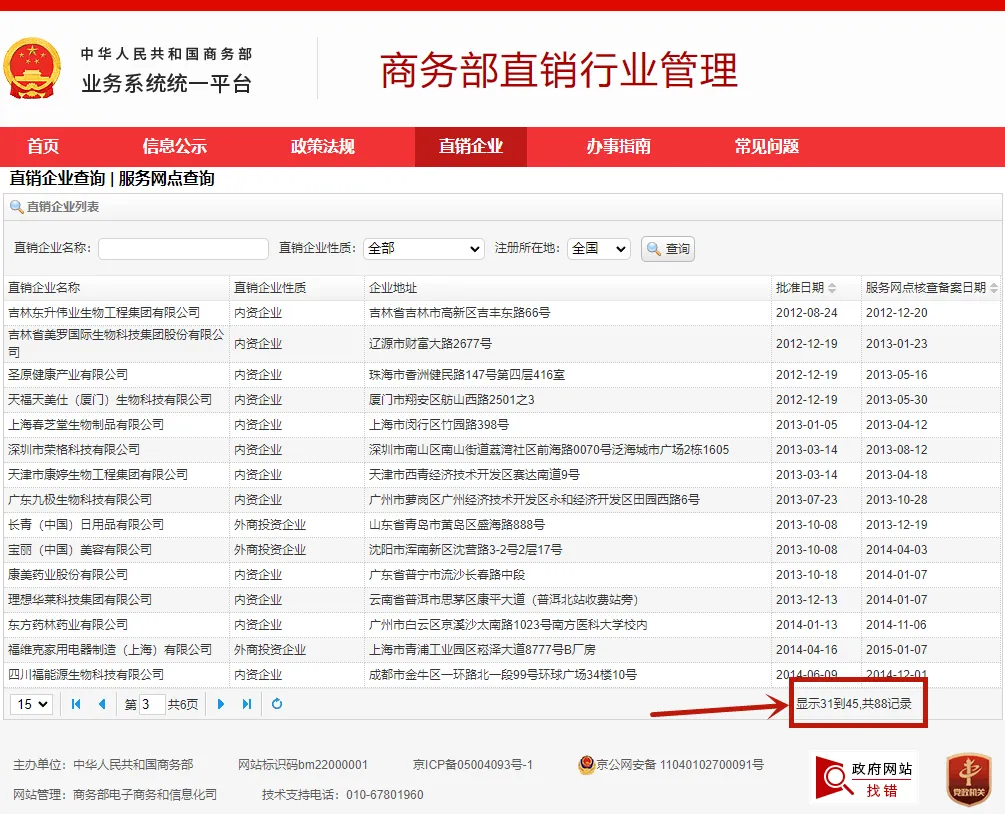The image size is (1005, 814).
Task: Sort by 服务网点核查备案日期 arrows
Action: [x=993, y=288]
